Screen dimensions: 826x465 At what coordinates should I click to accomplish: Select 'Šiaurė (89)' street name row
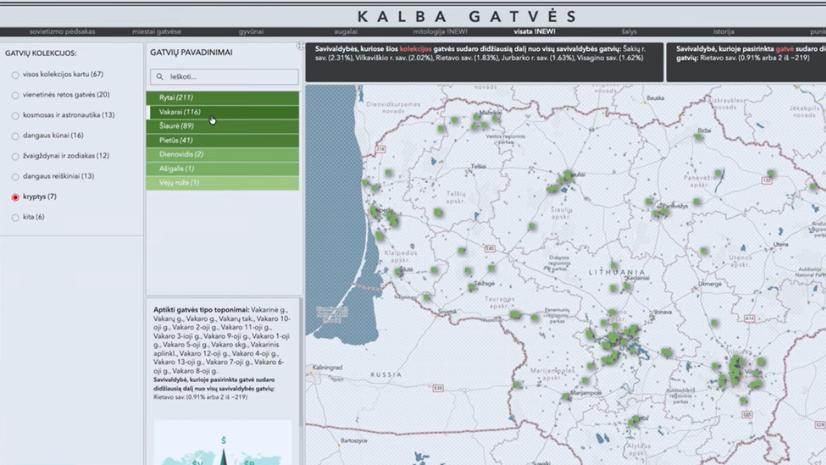pyautogui.click(x=222, y=126)
